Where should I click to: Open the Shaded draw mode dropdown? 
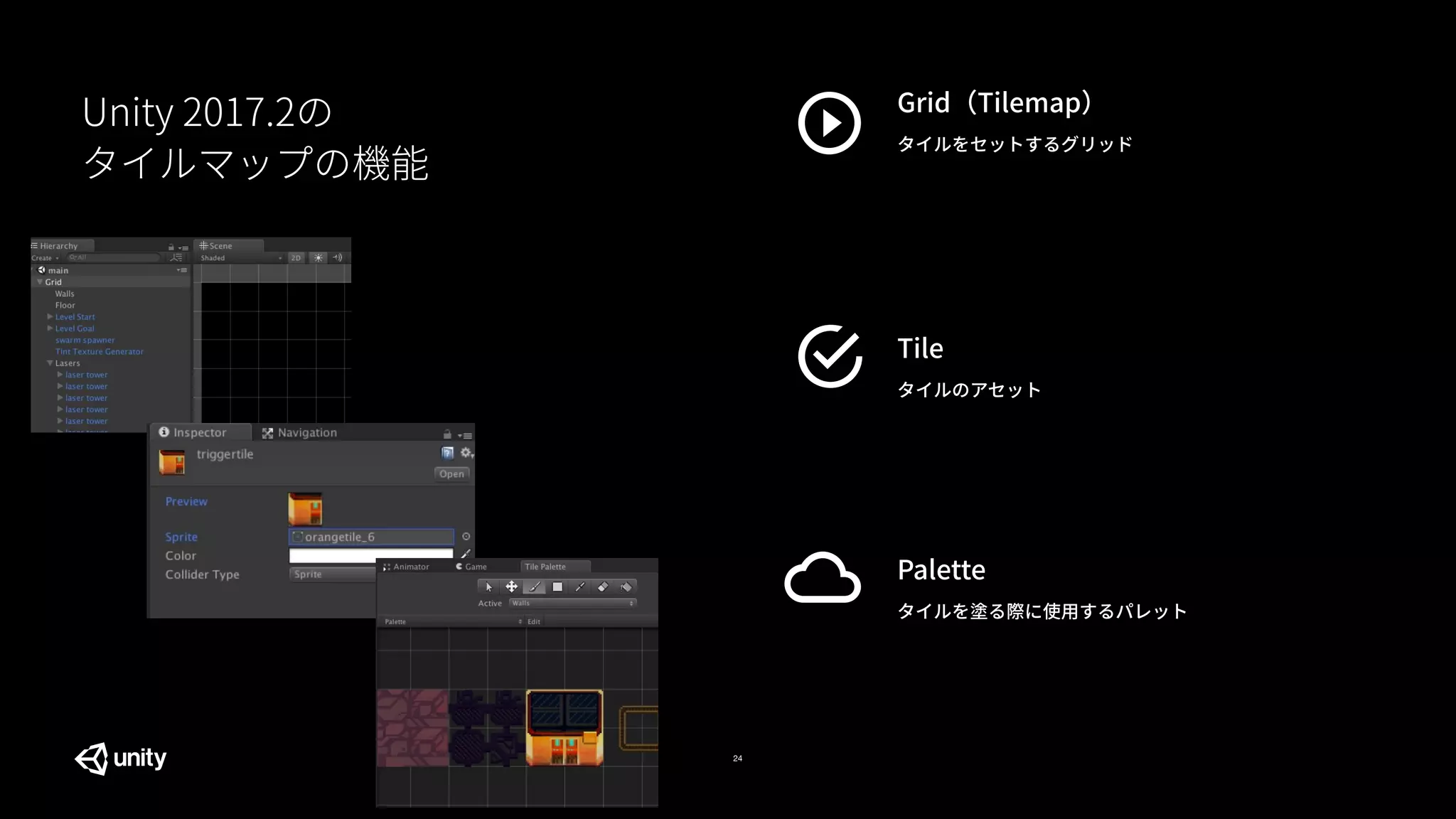pyautogui.click(x=241, y=258)
